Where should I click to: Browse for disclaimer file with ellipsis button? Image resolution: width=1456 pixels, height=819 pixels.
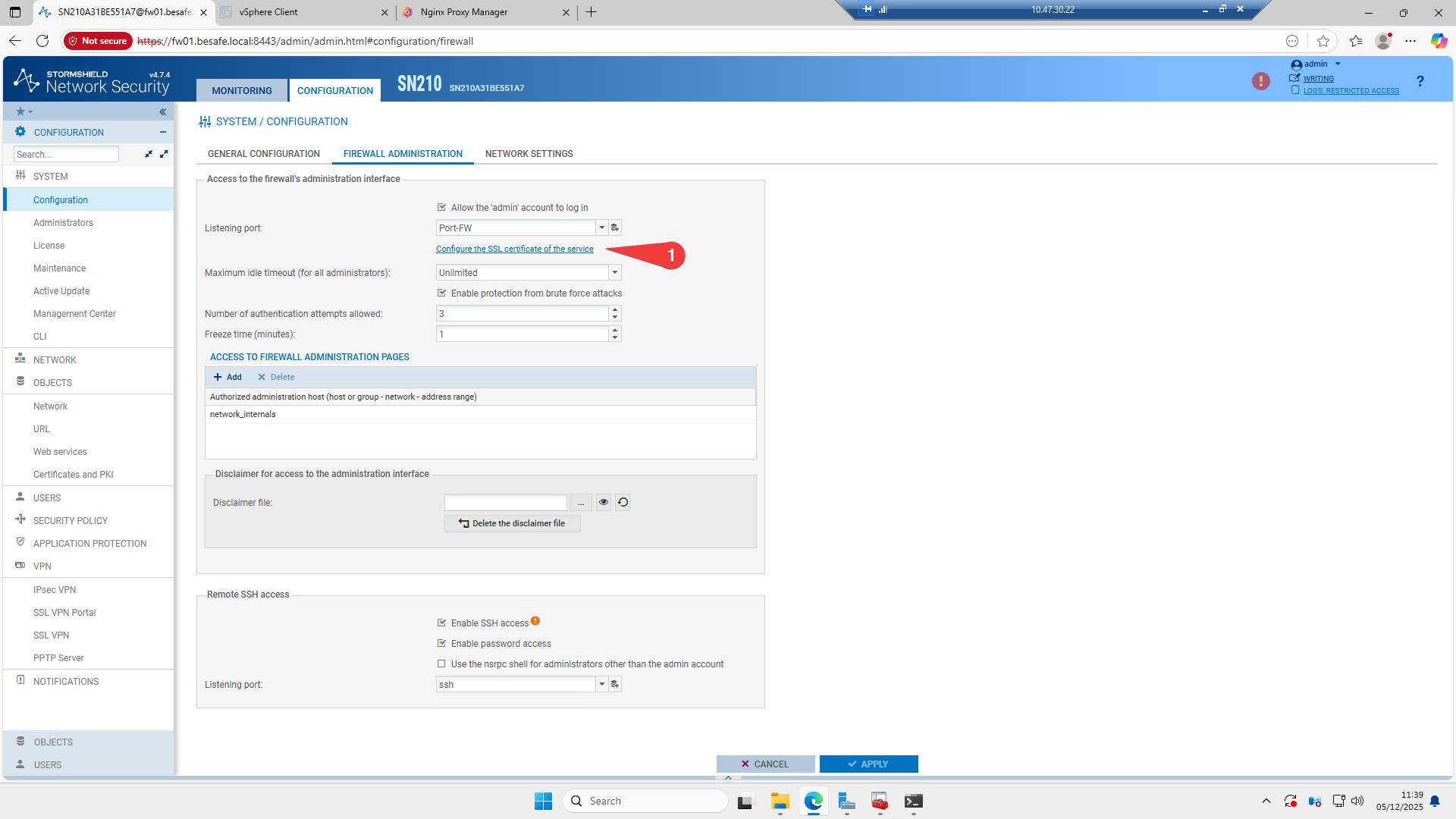click(580, 502)
